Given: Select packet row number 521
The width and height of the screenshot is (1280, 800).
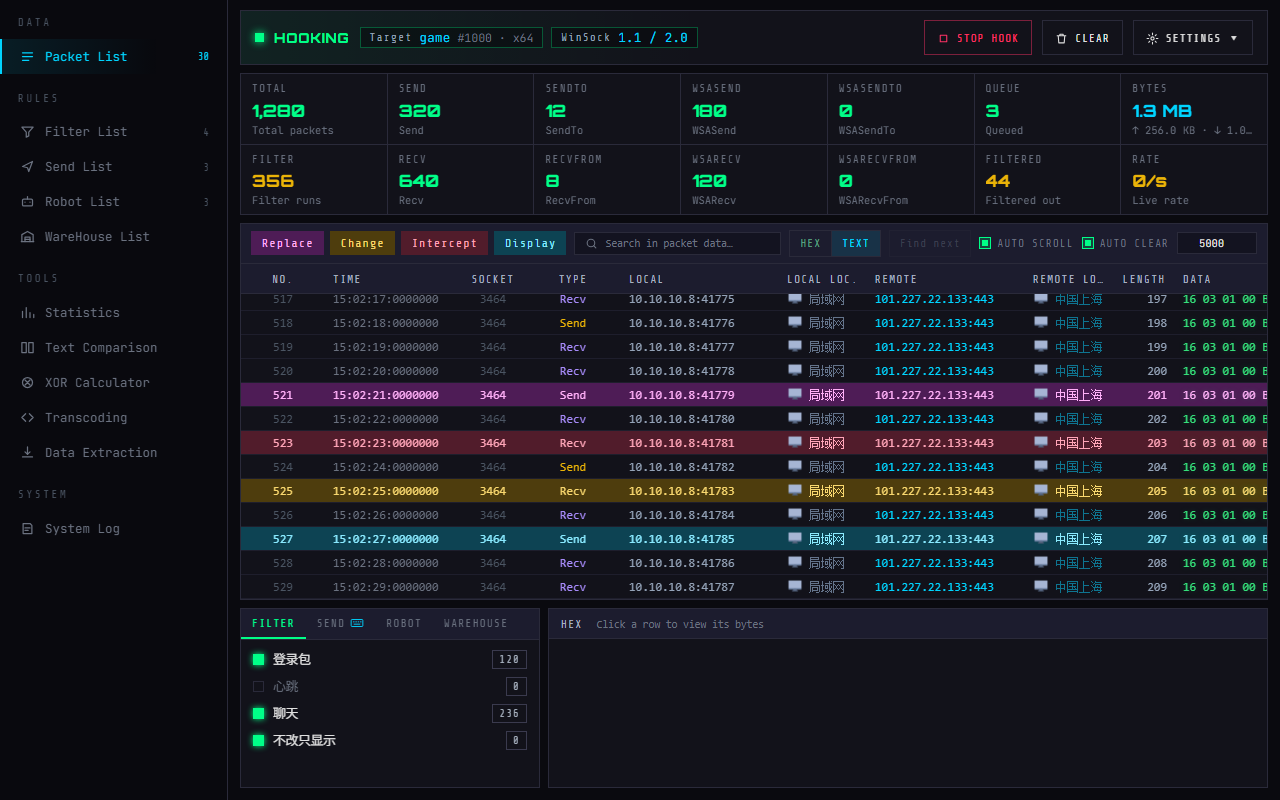Looking at the screenshot, I should [754, 395].
